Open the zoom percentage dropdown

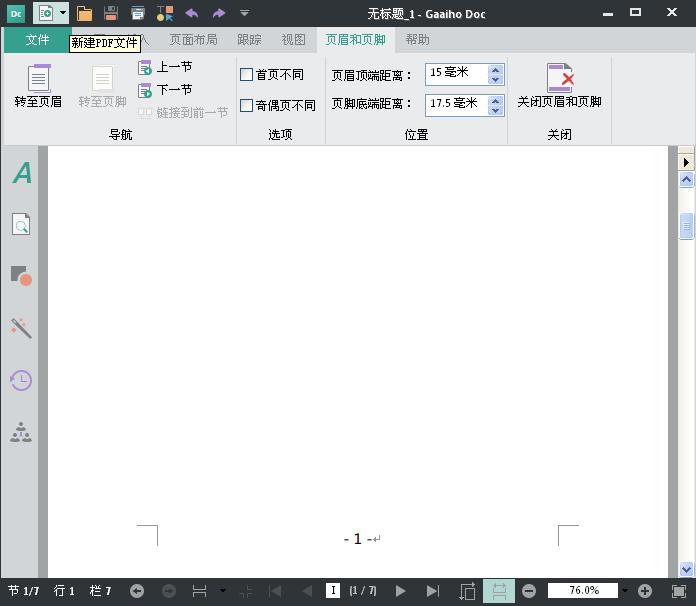(625, 590)
